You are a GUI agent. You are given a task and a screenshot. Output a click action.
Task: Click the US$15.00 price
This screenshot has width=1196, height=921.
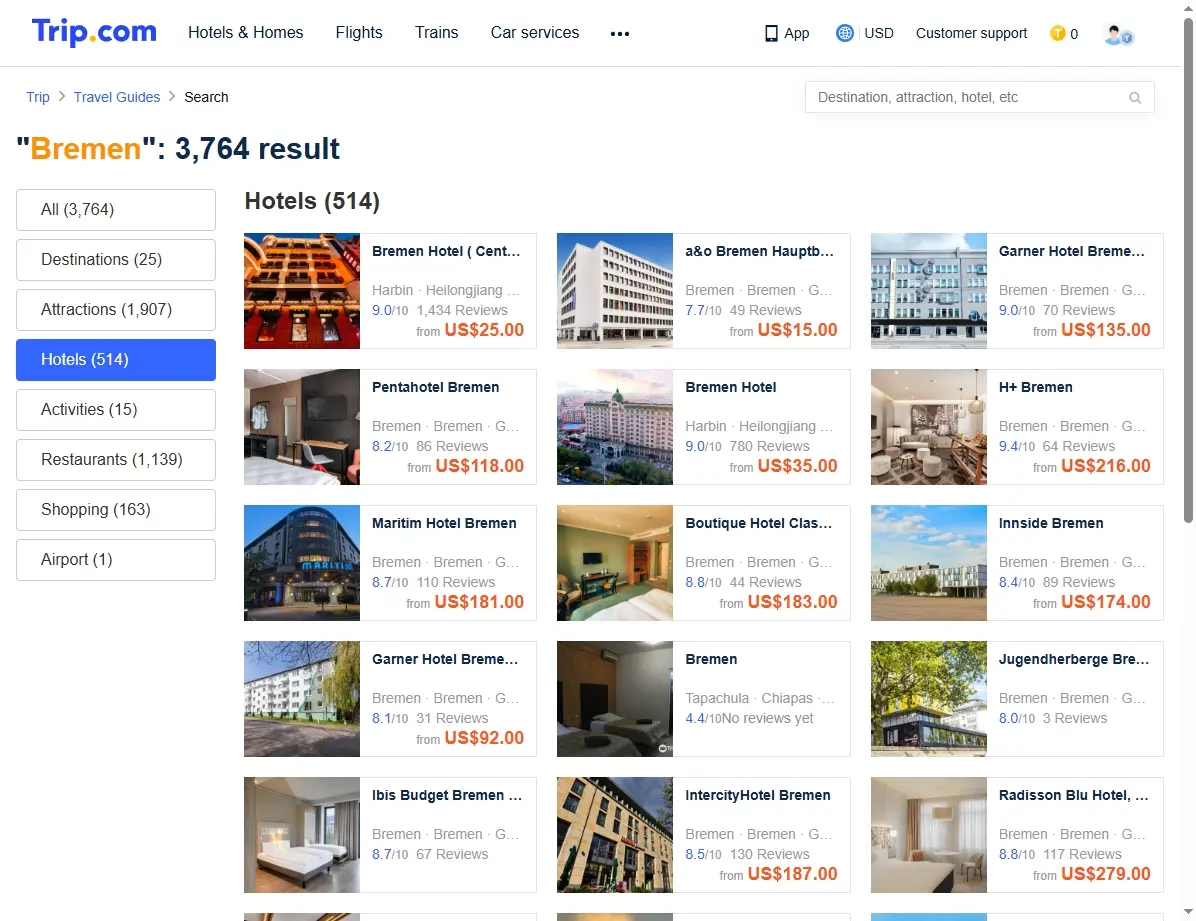coord(797,330)
